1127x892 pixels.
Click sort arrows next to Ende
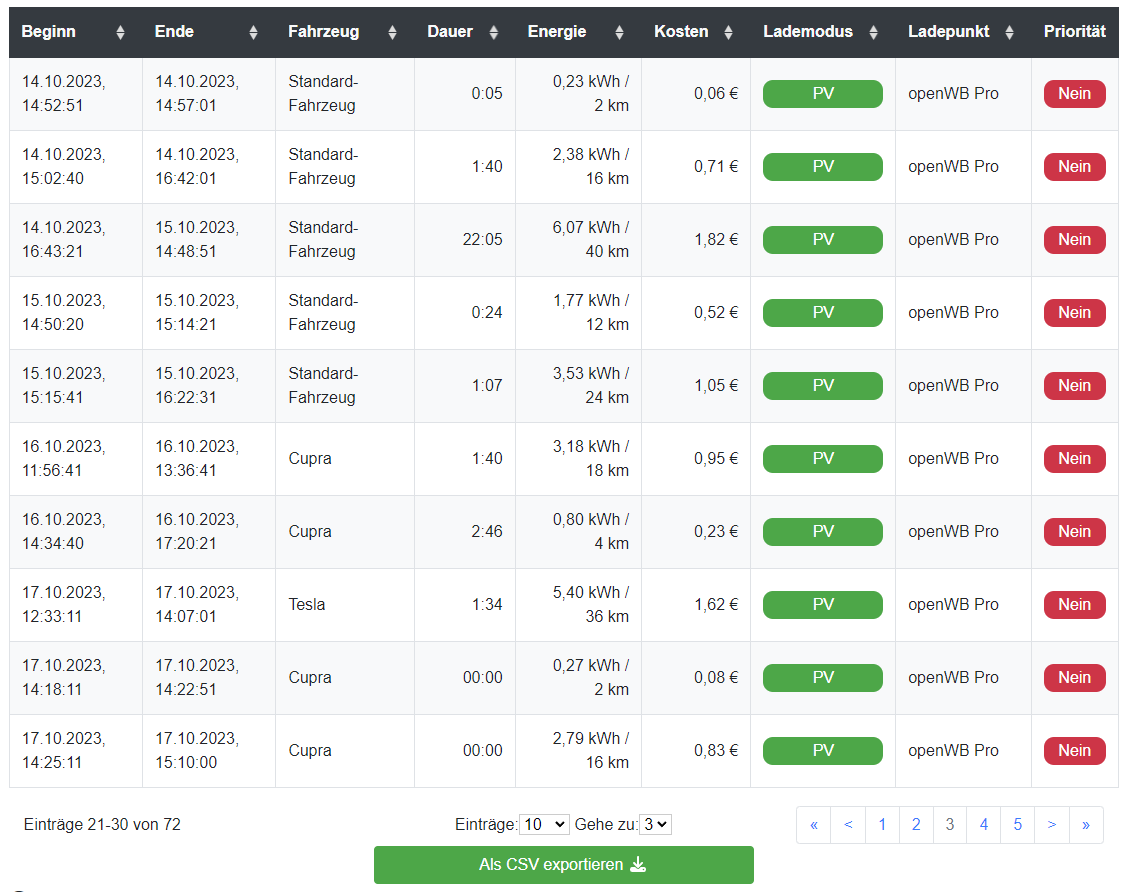[253, 32]
